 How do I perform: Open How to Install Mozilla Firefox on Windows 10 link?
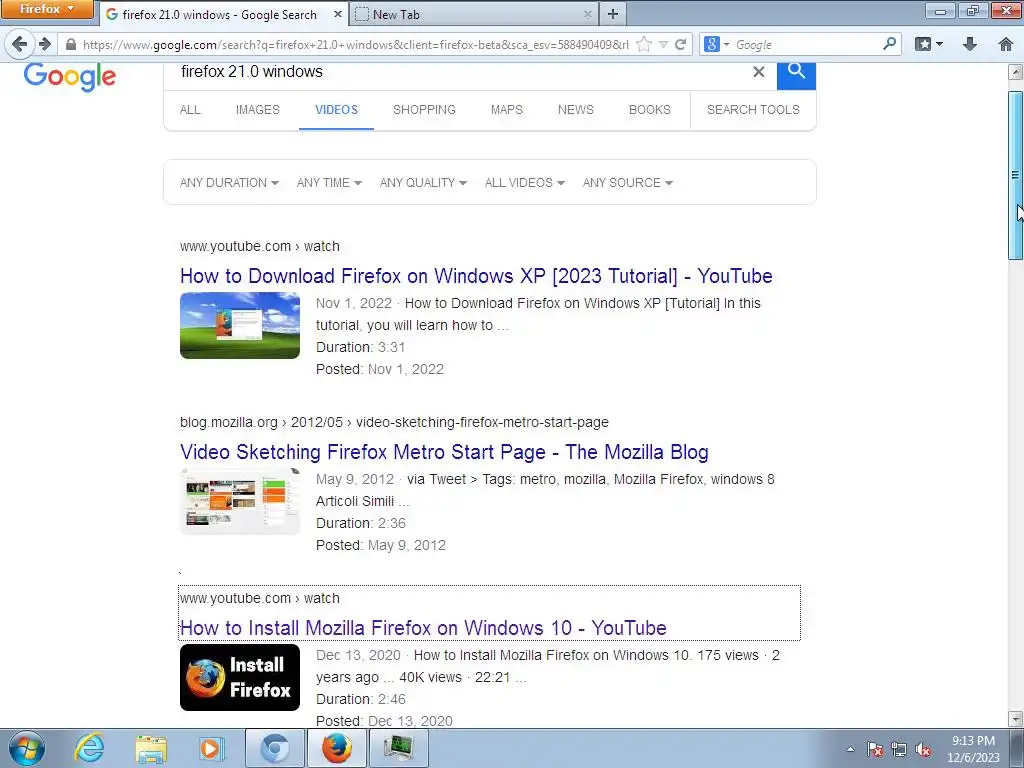pyautogui.click(x=423, y=628)
